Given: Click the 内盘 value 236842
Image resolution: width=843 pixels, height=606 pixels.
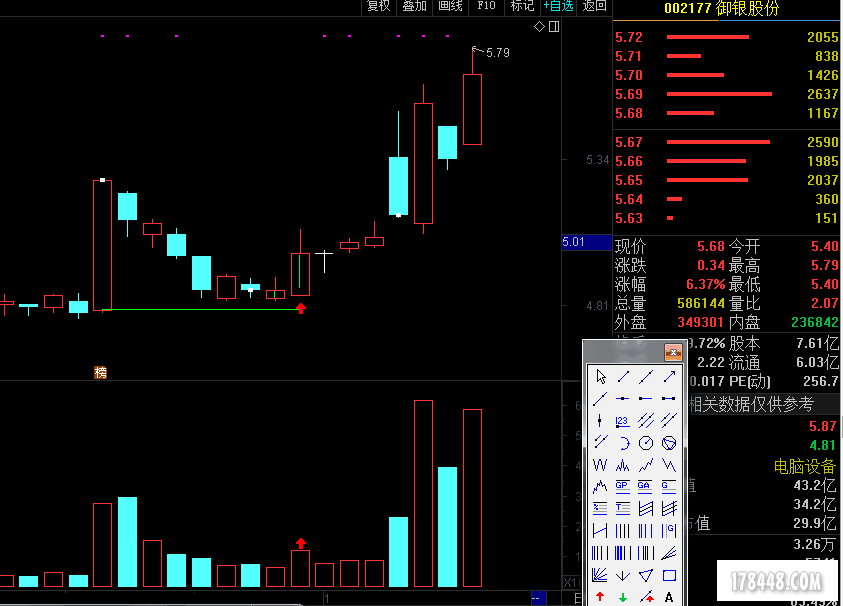Looking at the screenshot, I should tap(815, 322).
